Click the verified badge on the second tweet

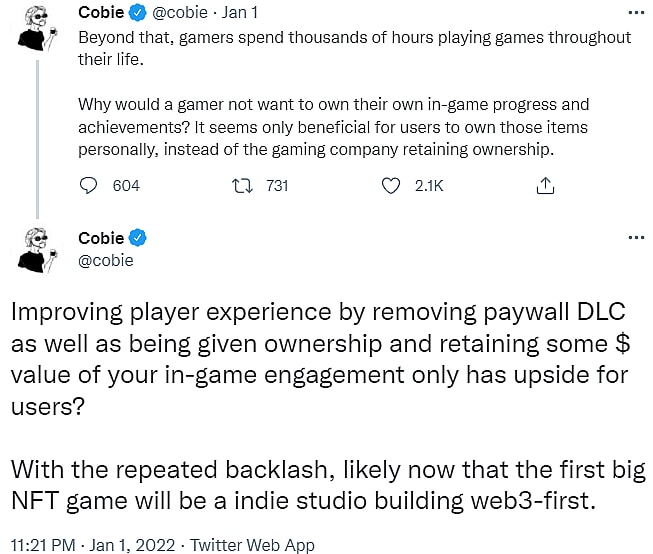[139, 238]
